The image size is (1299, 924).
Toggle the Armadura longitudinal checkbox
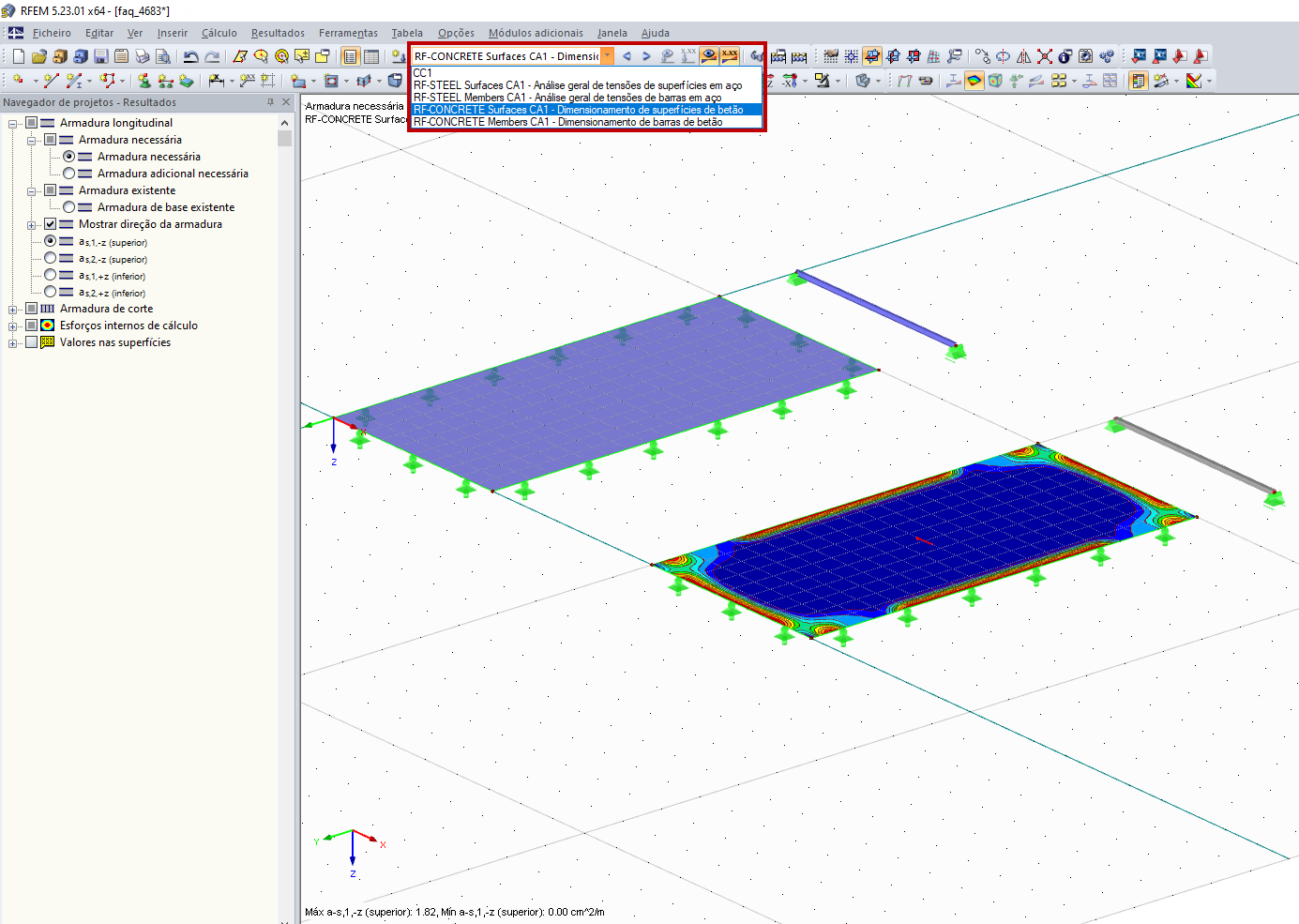pos(31,123)
